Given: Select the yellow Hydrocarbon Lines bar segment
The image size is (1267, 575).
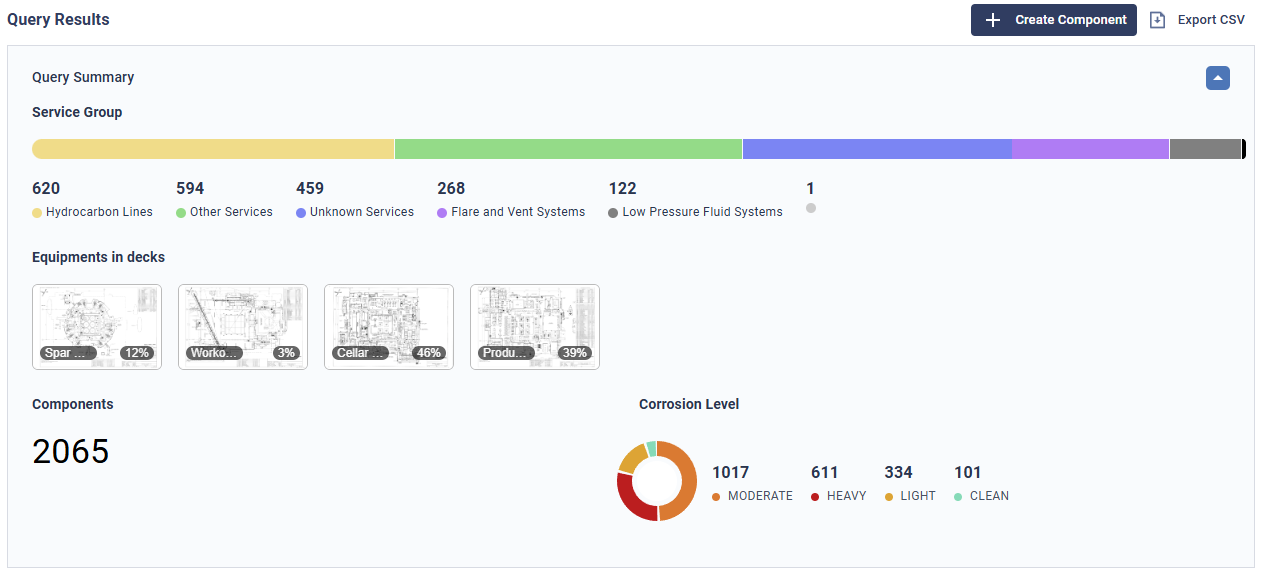Looking at the screenshot, I should tap(213, 149).
